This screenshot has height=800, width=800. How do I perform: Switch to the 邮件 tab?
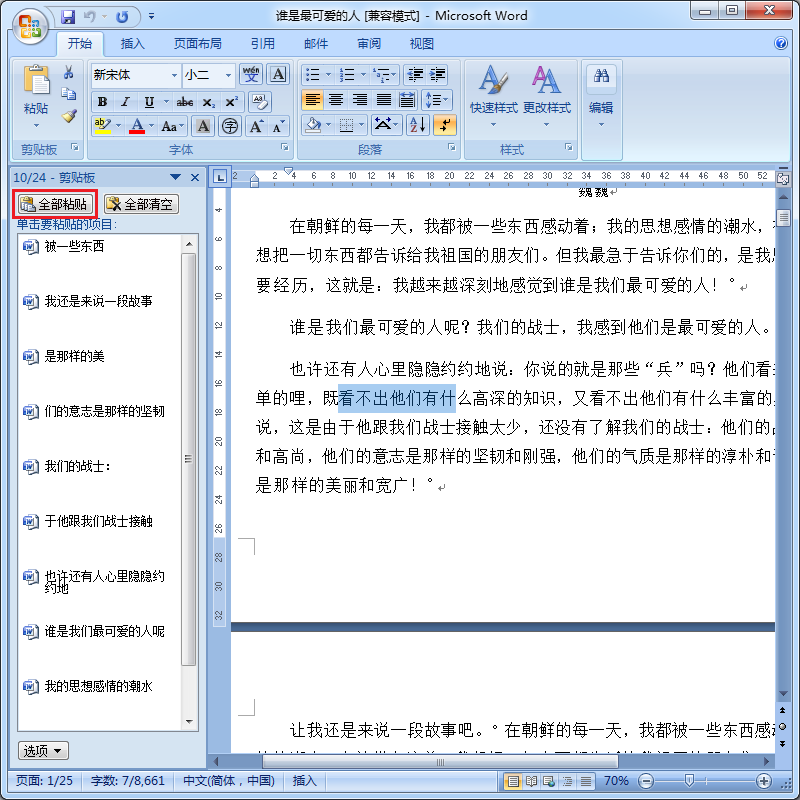316,44
